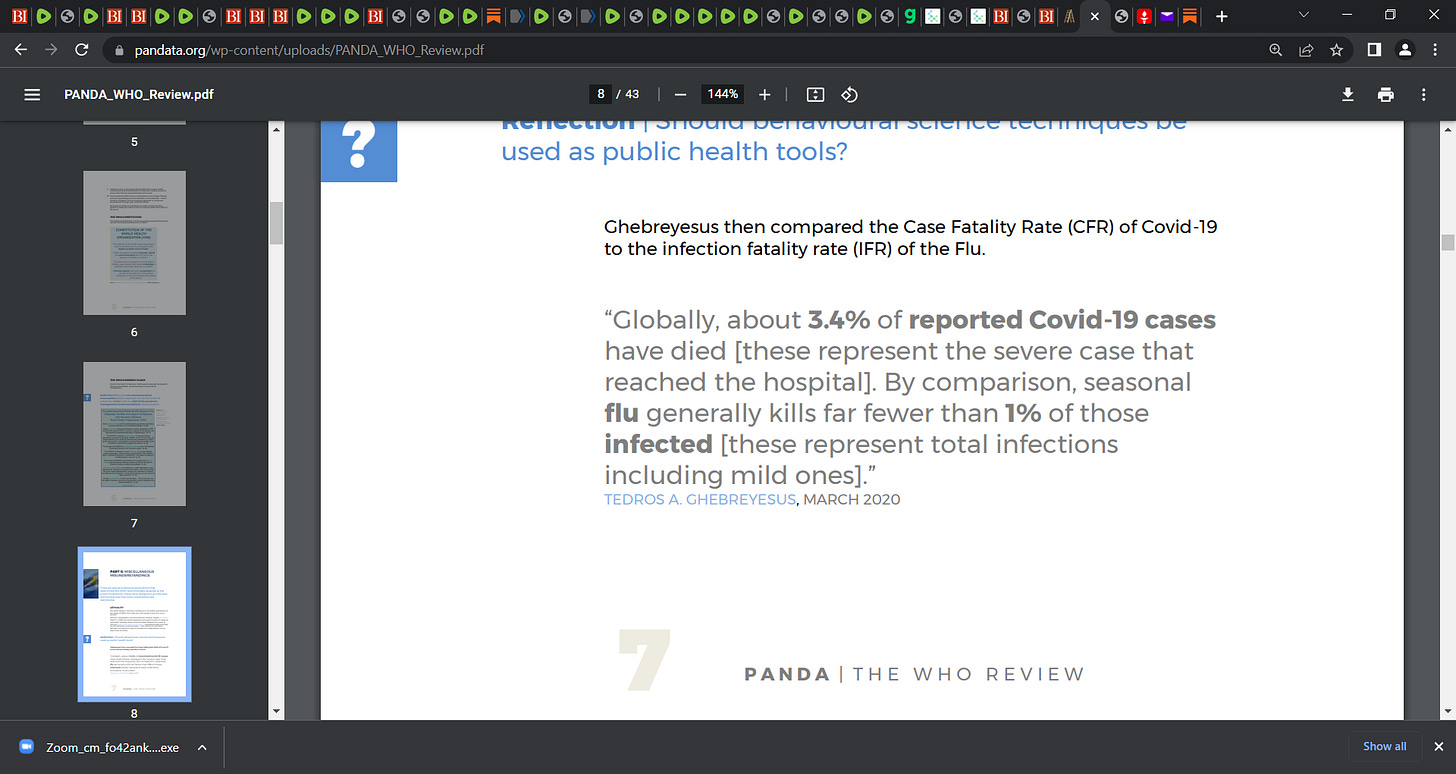This screenshot has height=774, width=1456.
Task: Bookmark this tab with the star
Action: point(1336,49)
